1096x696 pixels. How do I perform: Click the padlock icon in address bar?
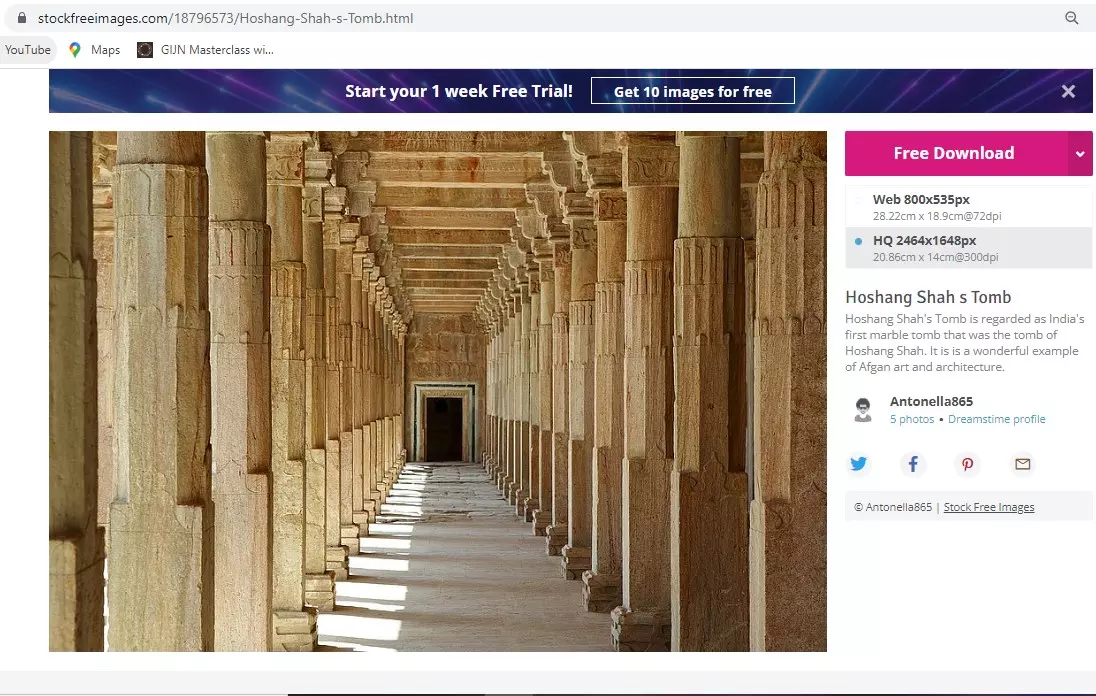pyautogui.click(x=22, y=18)
